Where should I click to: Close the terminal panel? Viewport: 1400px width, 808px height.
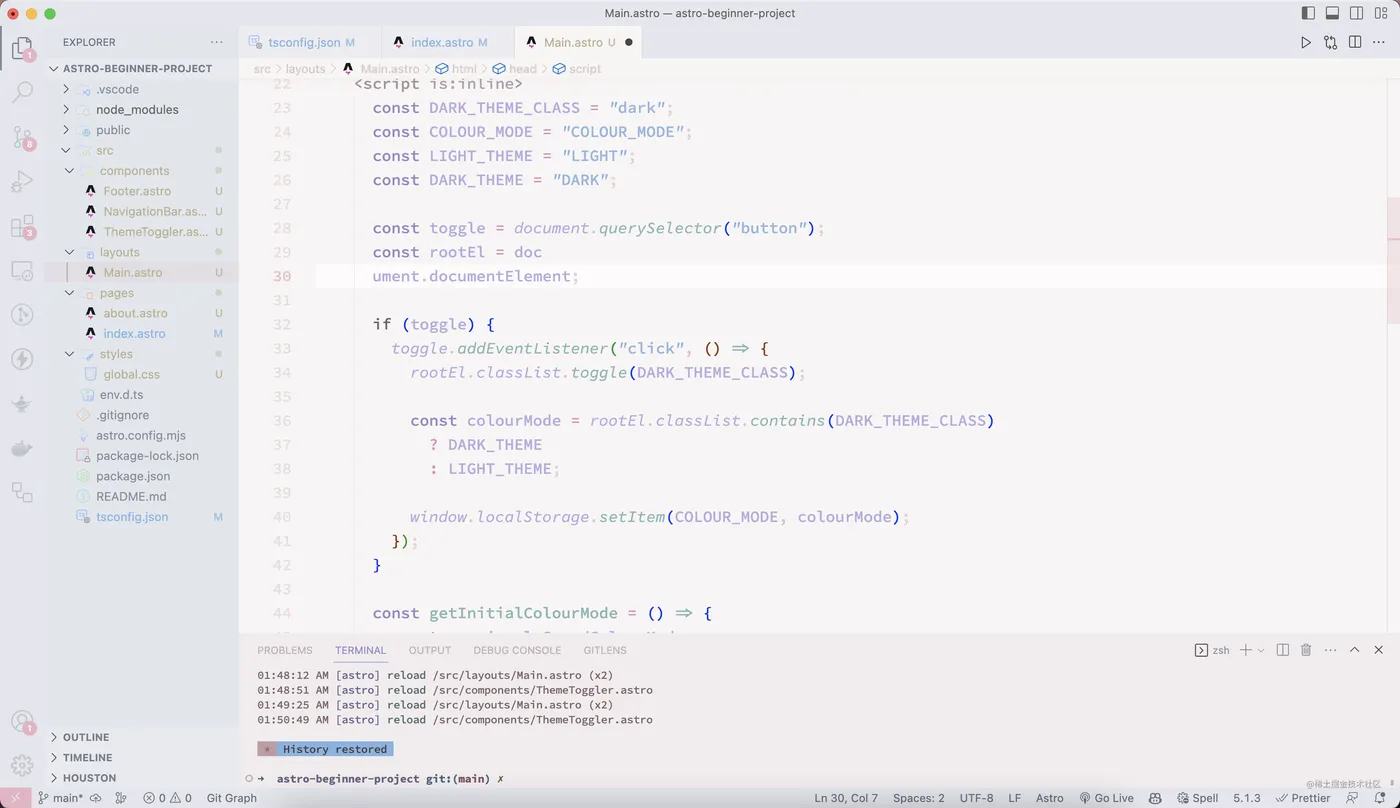click(1379, 650)
